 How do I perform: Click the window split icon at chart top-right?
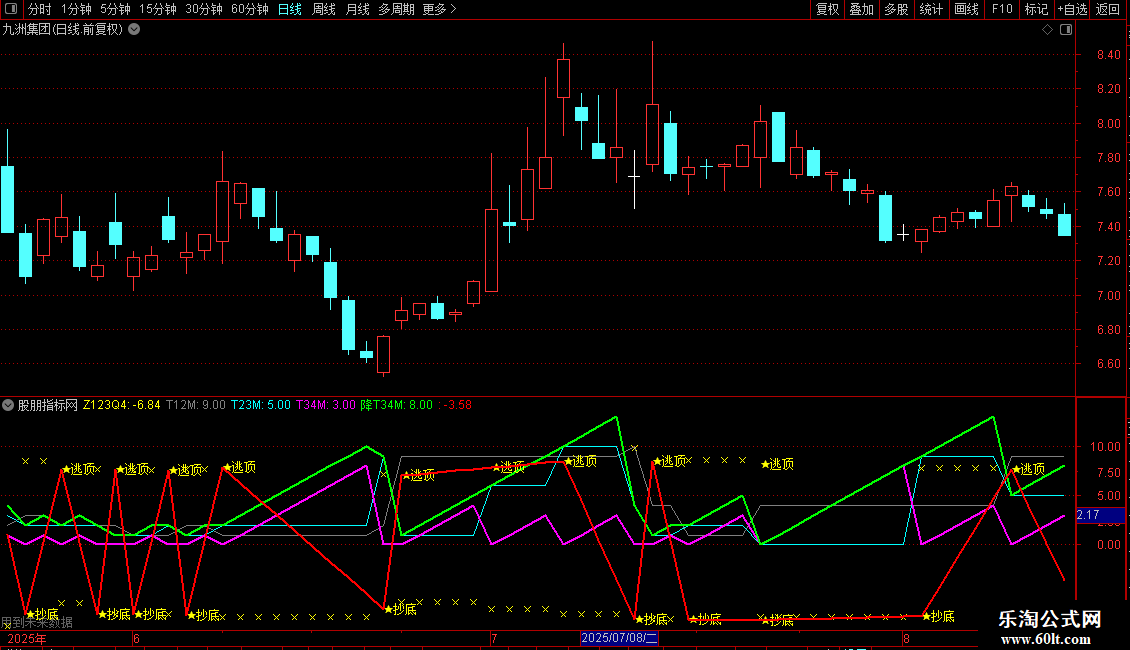click(x=1066, y=29)
